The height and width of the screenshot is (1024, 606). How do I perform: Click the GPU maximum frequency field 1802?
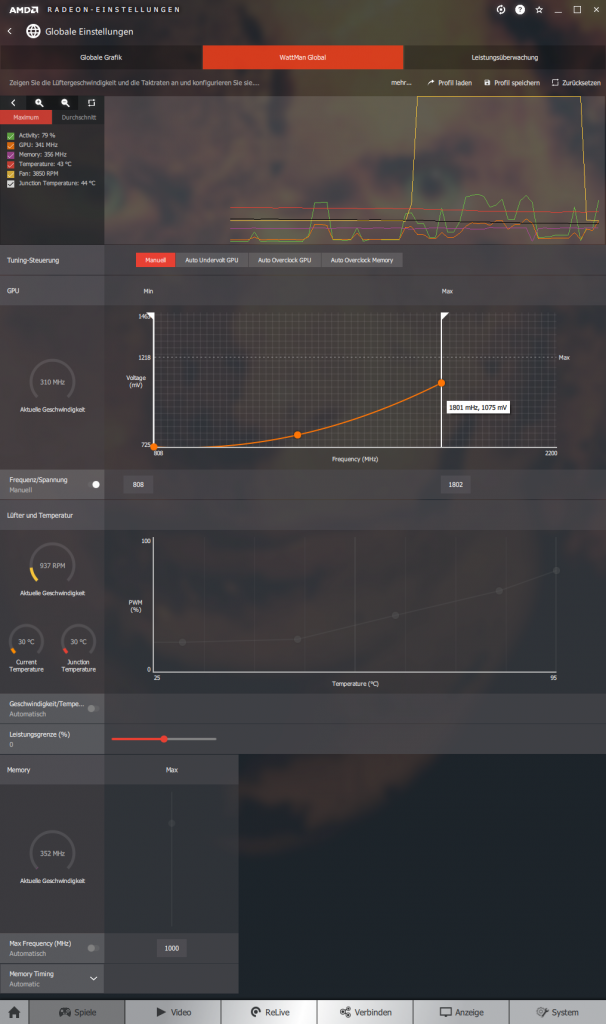point(456,485)
